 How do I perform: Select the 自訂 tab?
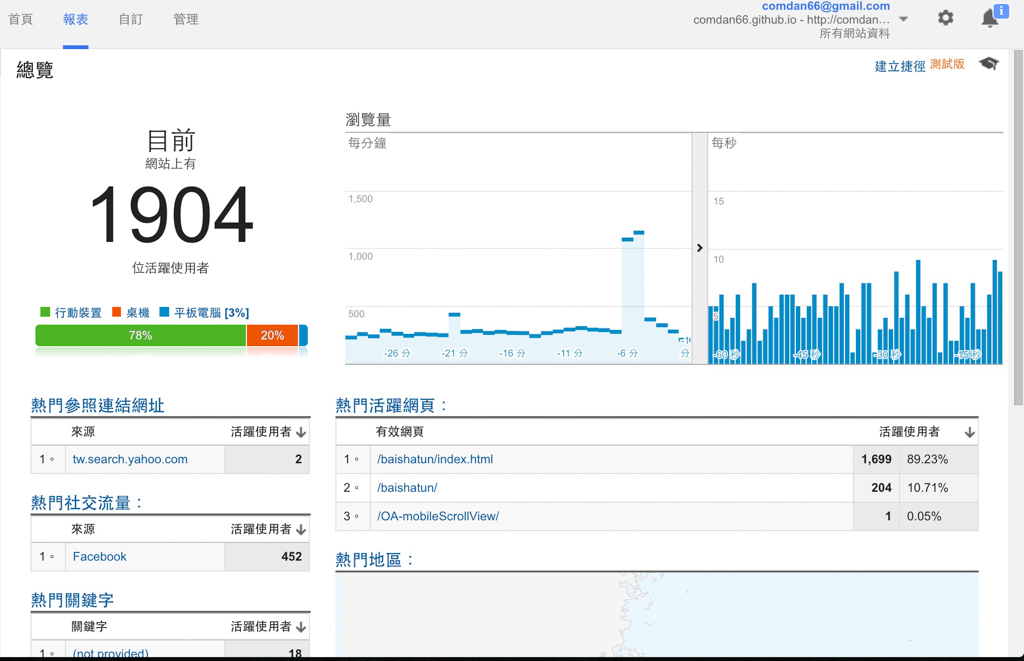[131, 20]
